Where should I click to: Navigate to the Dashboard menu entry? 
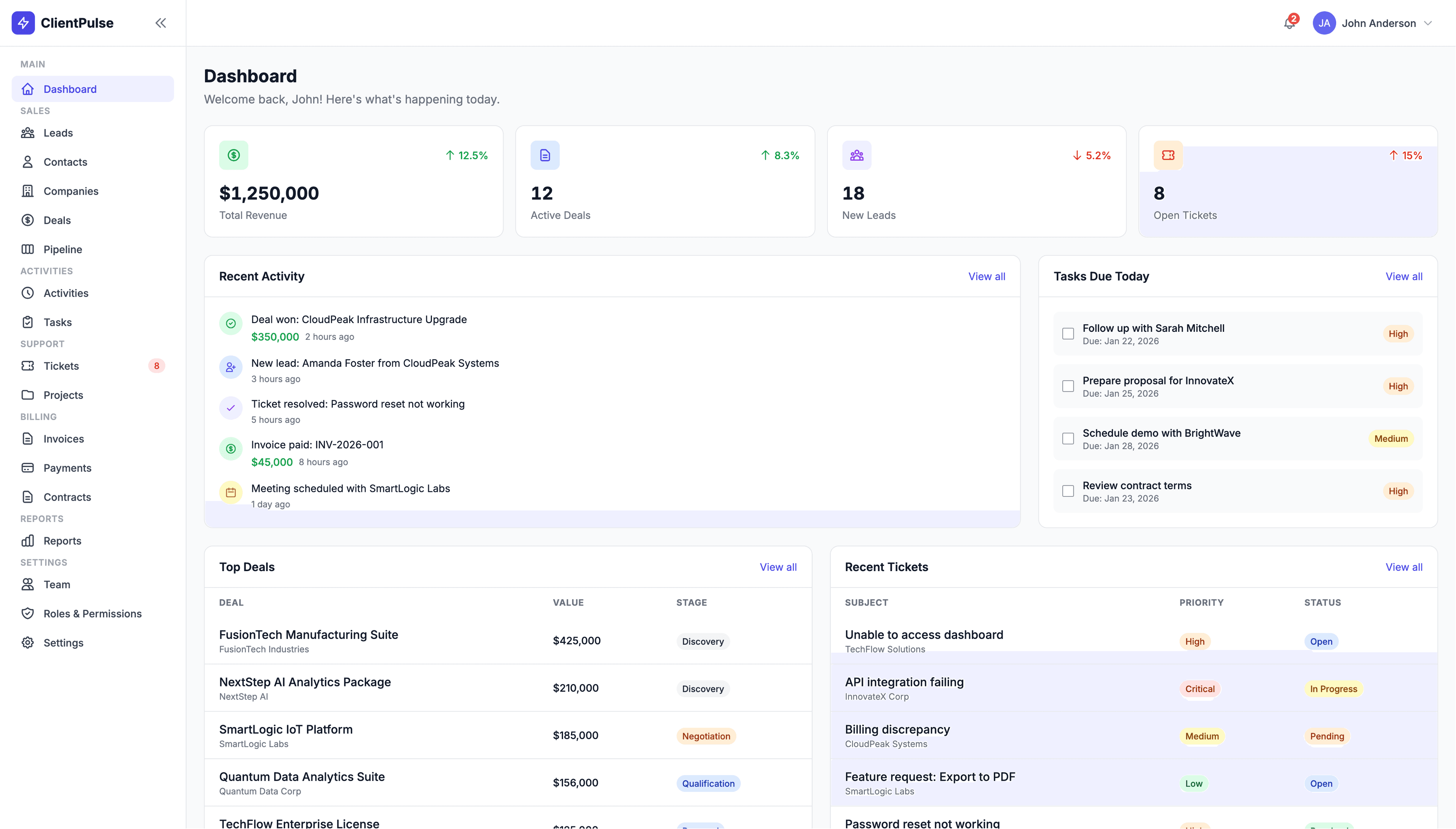tap(69, 89)
